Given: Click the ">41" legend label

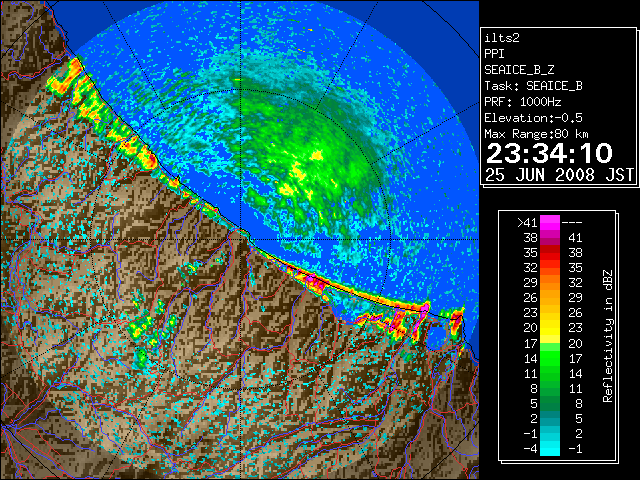Looking at the screenshot, I should [527, 223].
